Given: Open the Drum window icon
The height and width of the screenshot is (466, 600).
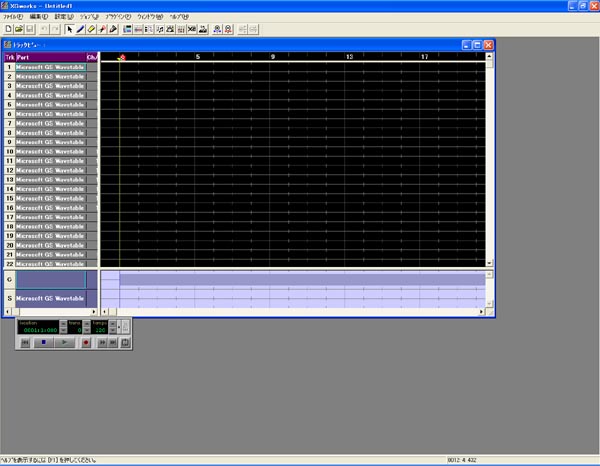Looking at the screenshot, I should coord(170,29).
